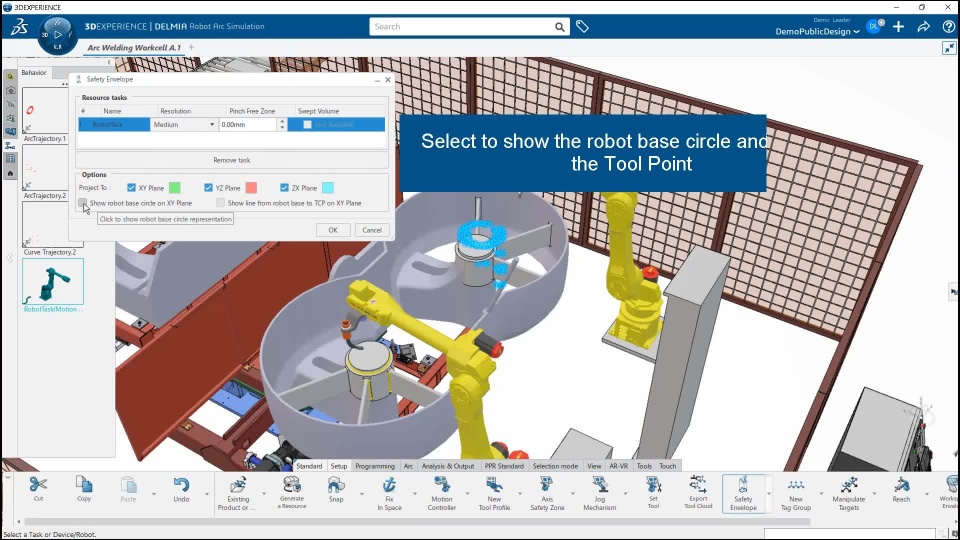This screenshot has height=540, width=960.
Task: Click the green XY Plane color swatch
Action: [174, 188]
